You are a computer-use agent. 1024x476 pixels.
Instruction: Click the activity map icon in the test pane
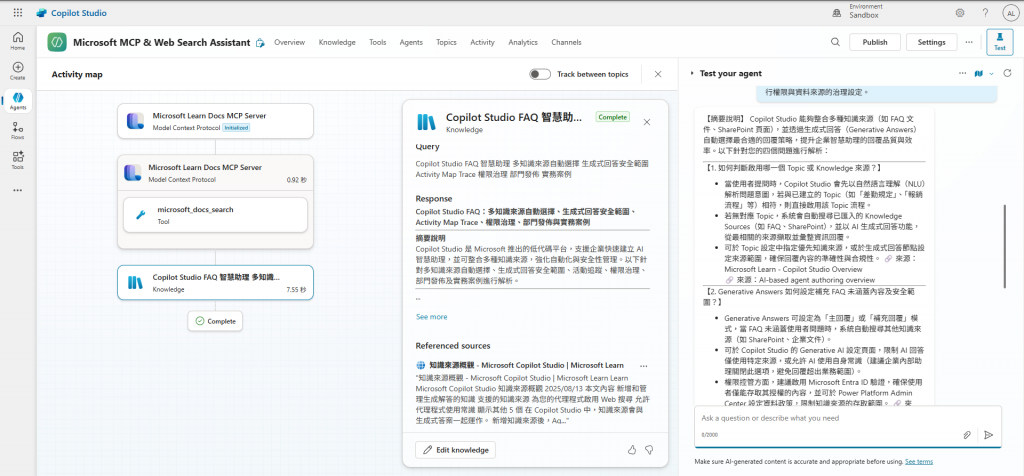pos(978,73)
